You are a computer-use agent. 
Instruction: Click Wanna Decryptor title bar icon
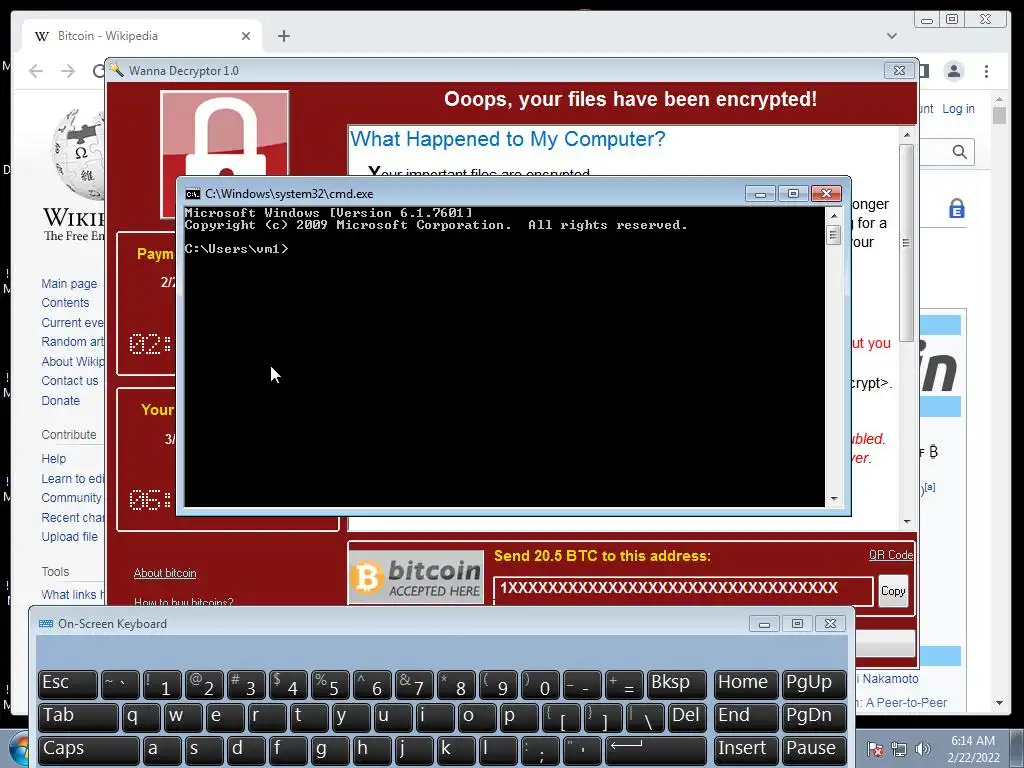[117, 70]
